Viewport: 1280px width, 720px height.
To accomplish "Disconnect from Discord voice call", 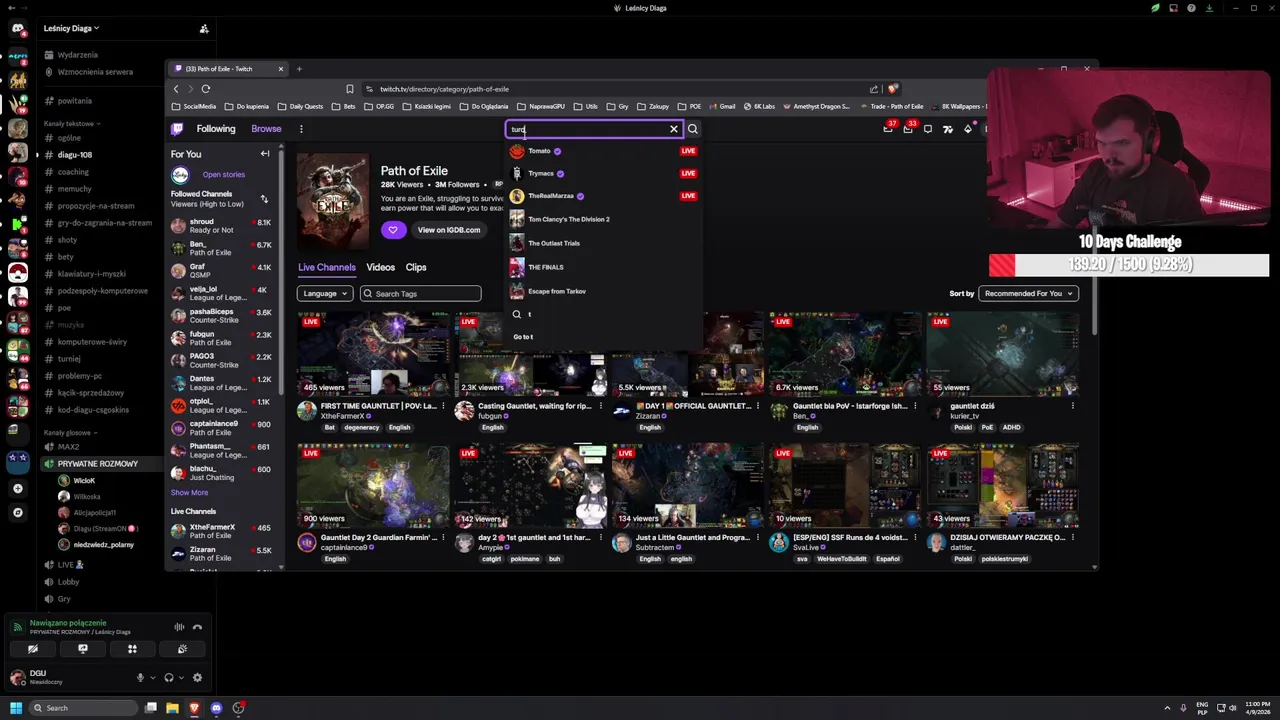I will [x=197, y=627].
